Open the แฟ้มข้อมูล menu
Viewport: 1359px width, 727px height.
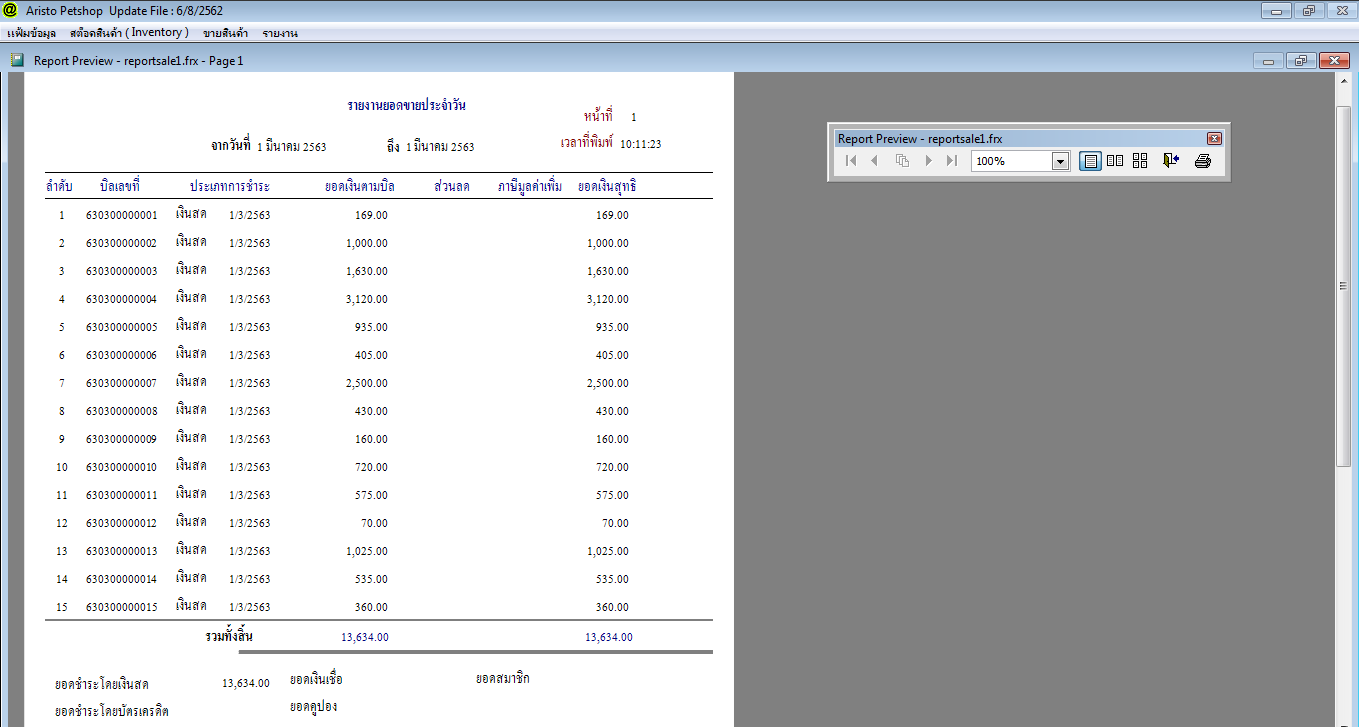tap(31, 33)
